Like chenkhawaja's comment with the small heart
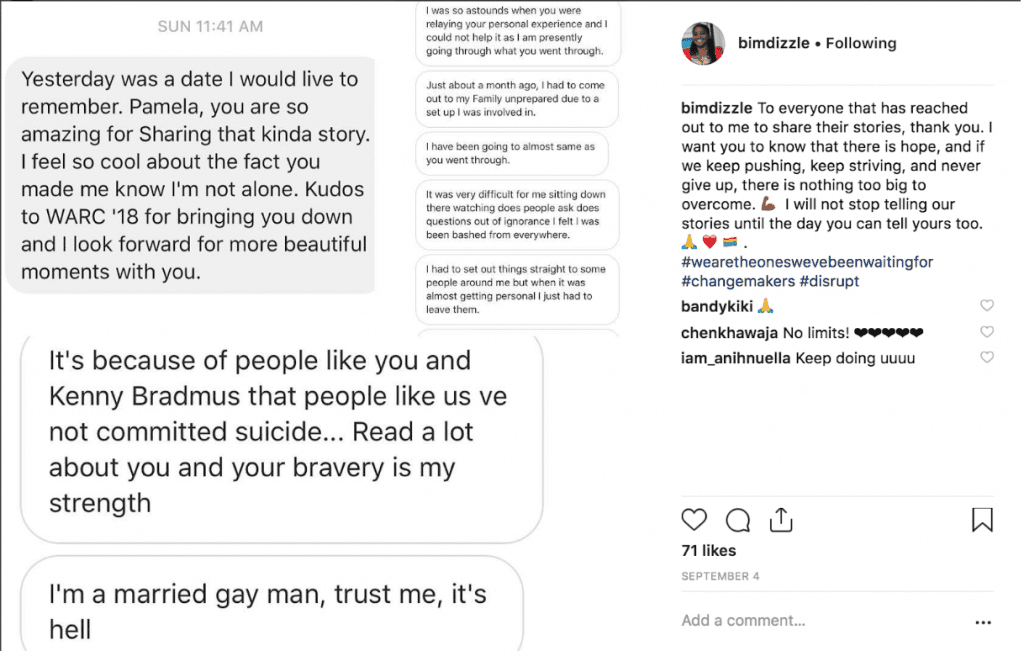The image size is (1024, 656). tap(987, 332)
